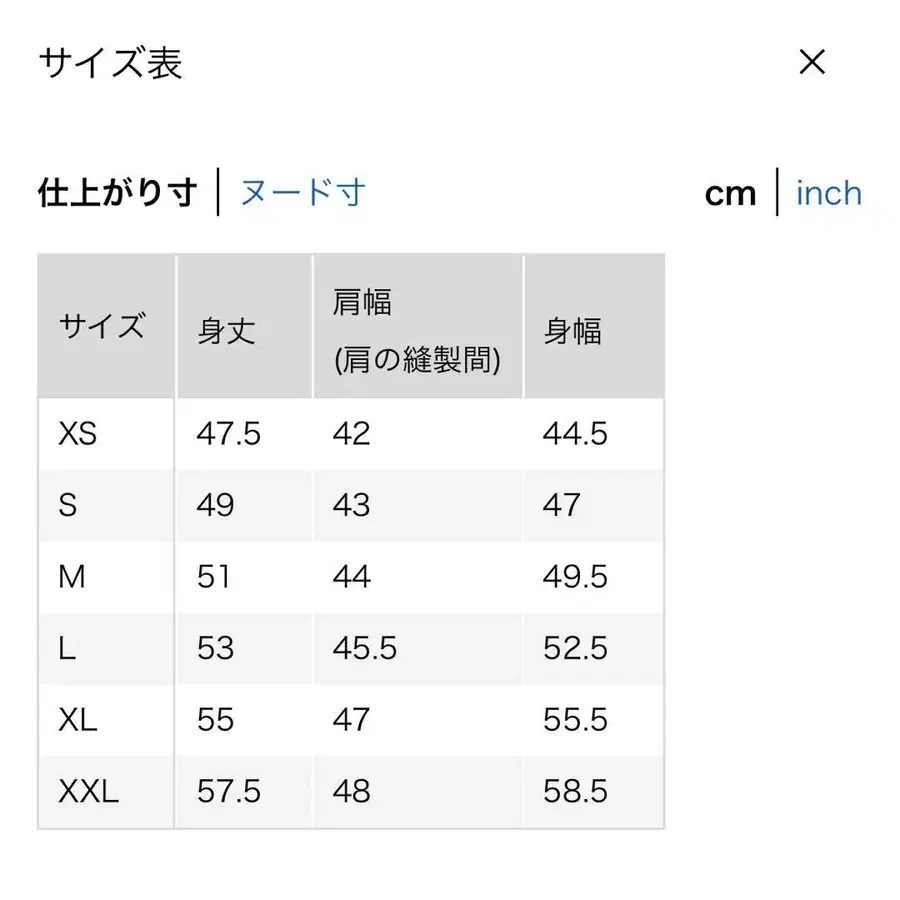900x900 pixels.
Task: Switch units to inch
Action: pos(828,192)
